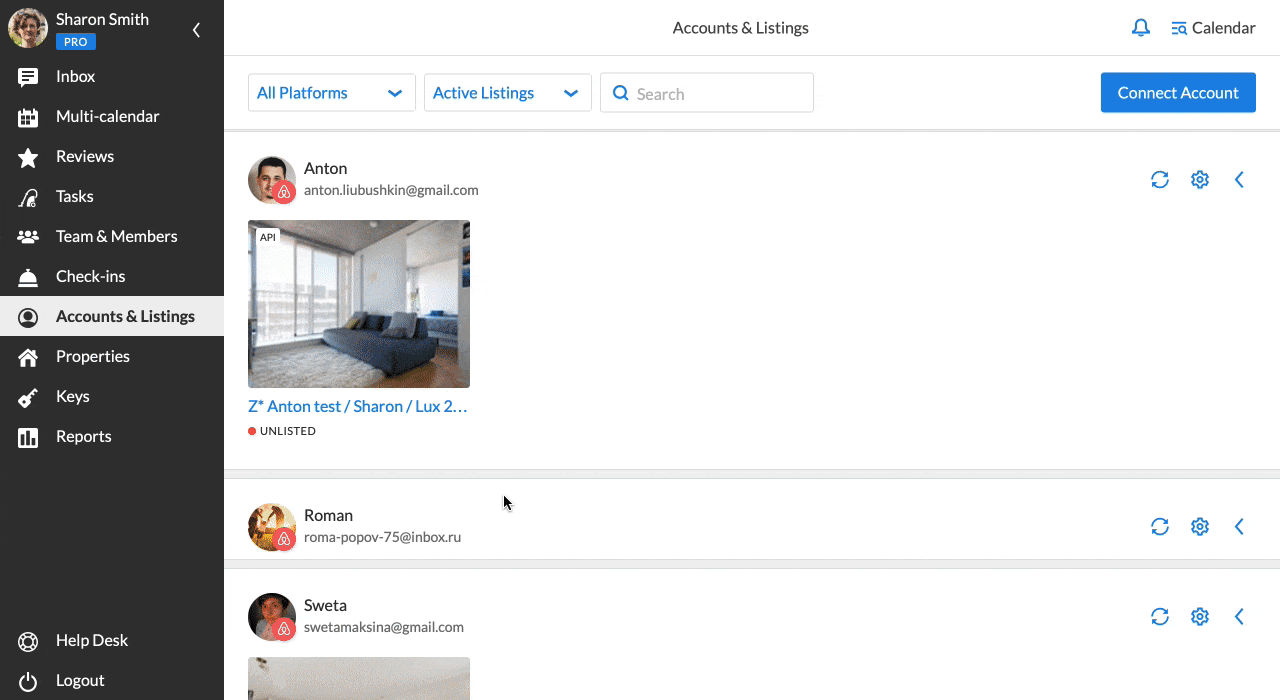The image size is (1280, 700).
Task: Collapse Anton's account section chevron
Action: pos(1239,179)
